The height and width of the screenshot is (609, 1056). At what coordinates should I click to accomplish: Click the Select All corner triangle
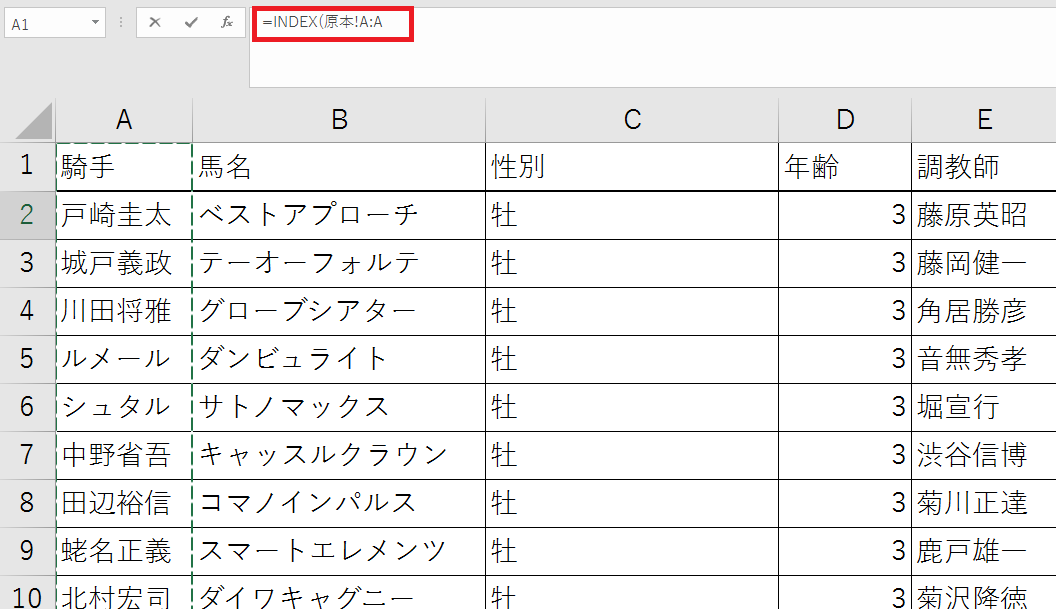35,121
